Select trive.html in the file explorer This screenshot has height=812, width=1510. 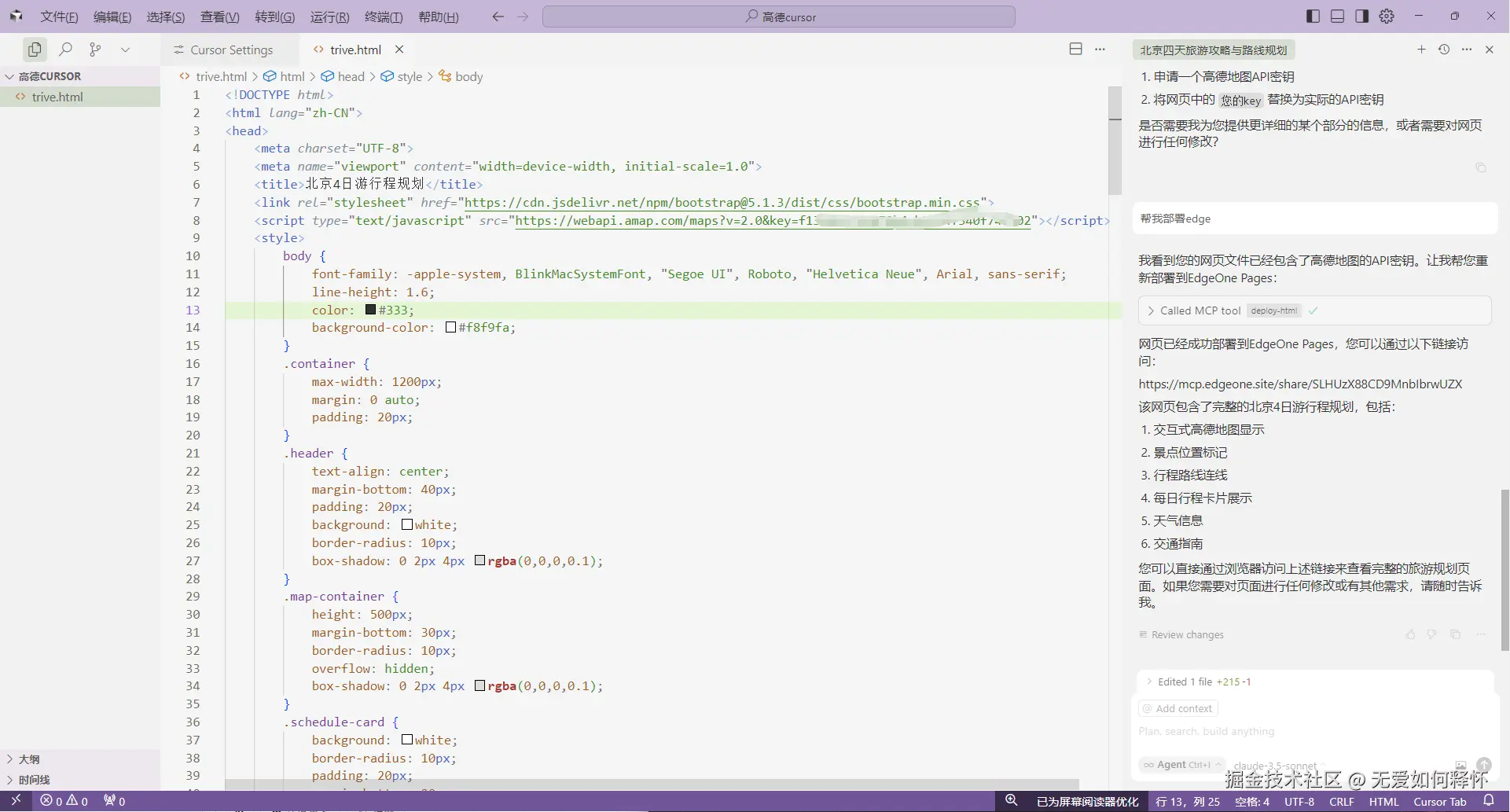80,97
